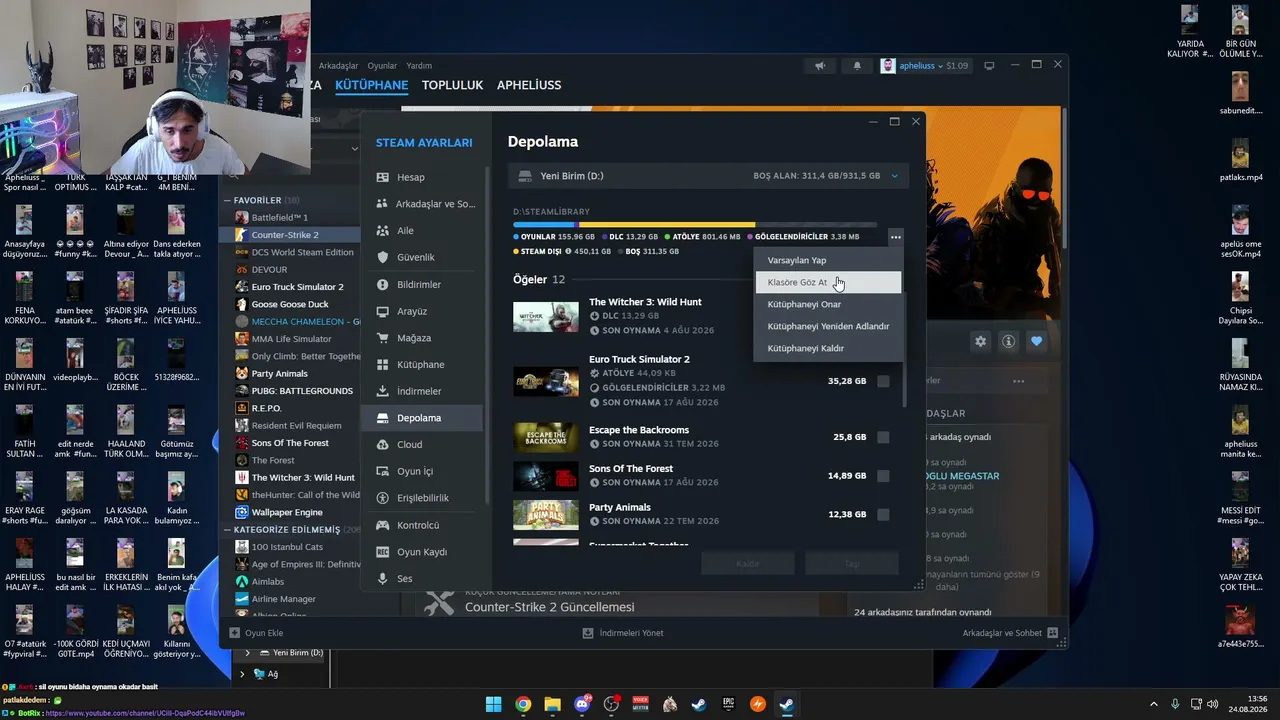Tick the Escape the Backrooms checkbox
1280x720 pixels.
coord(883,437)
